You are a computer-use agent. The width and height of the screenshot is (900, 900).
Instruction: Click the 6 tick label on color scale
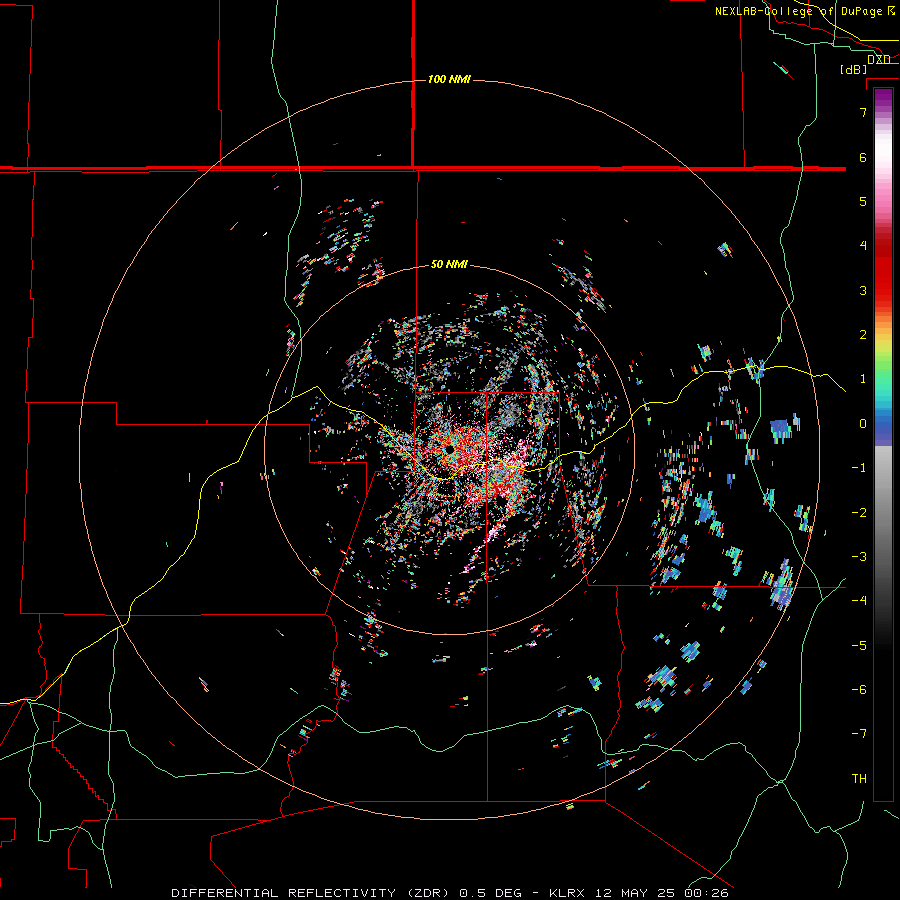pos(863,157)
